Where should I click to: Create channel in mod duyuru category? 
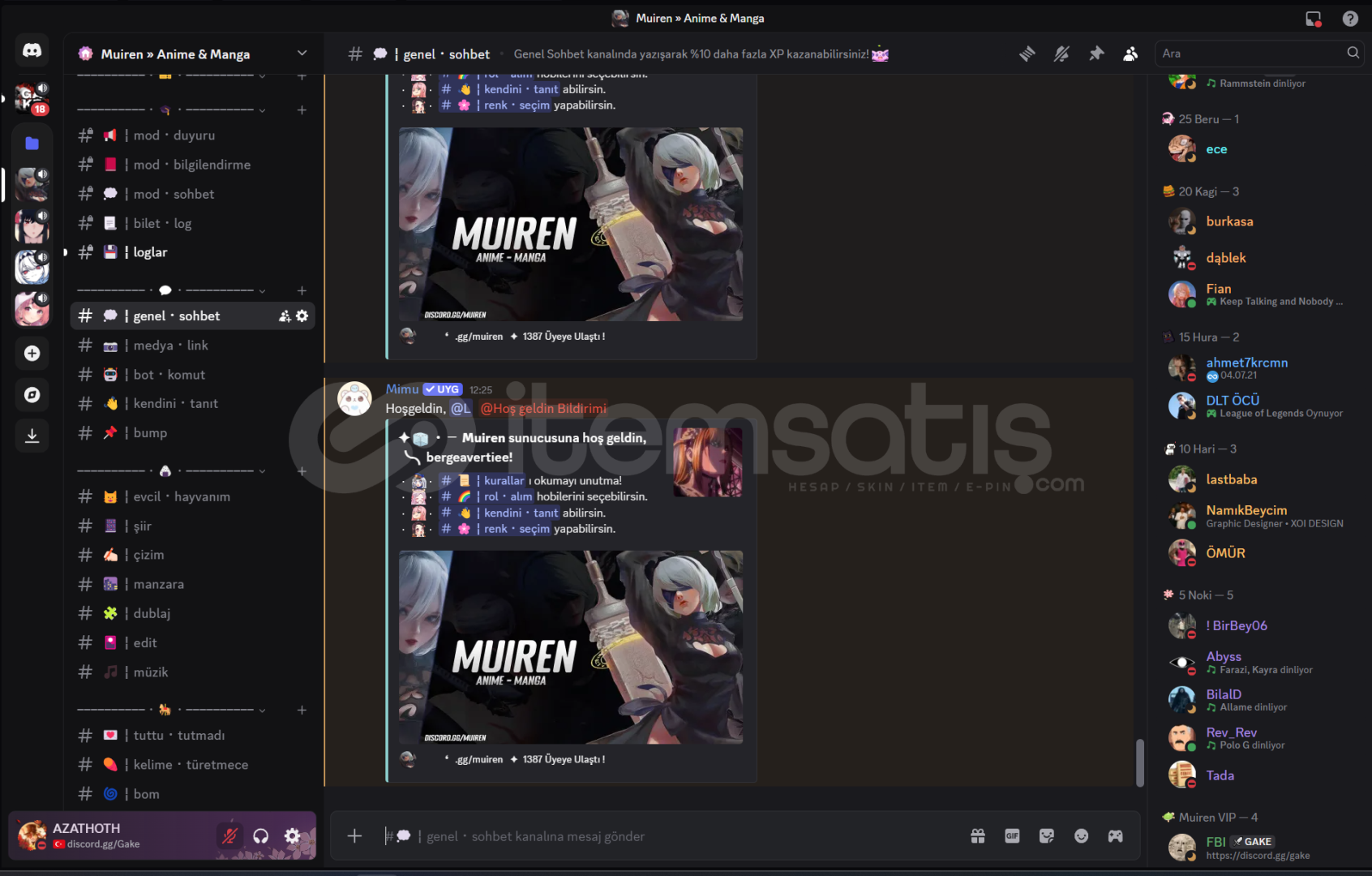point(302,109)
